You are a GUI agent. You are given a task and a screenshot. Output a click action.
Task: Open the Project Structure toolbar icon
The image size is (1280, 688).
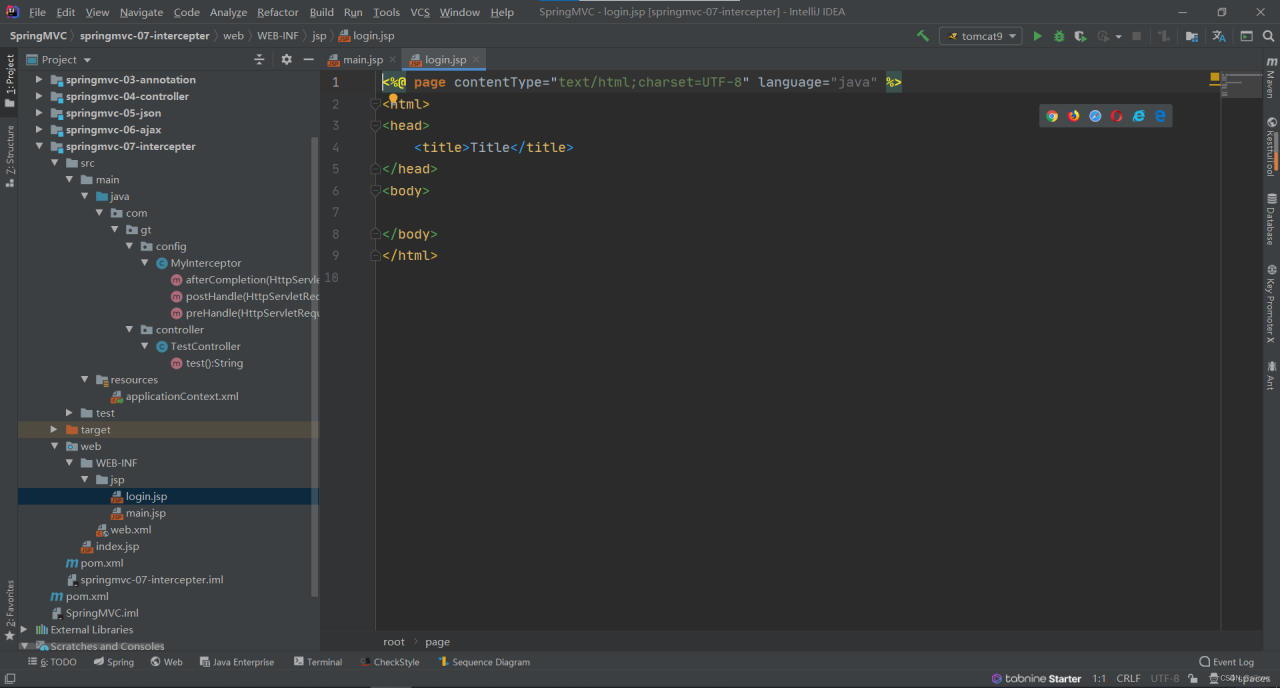pos(1191,36)
